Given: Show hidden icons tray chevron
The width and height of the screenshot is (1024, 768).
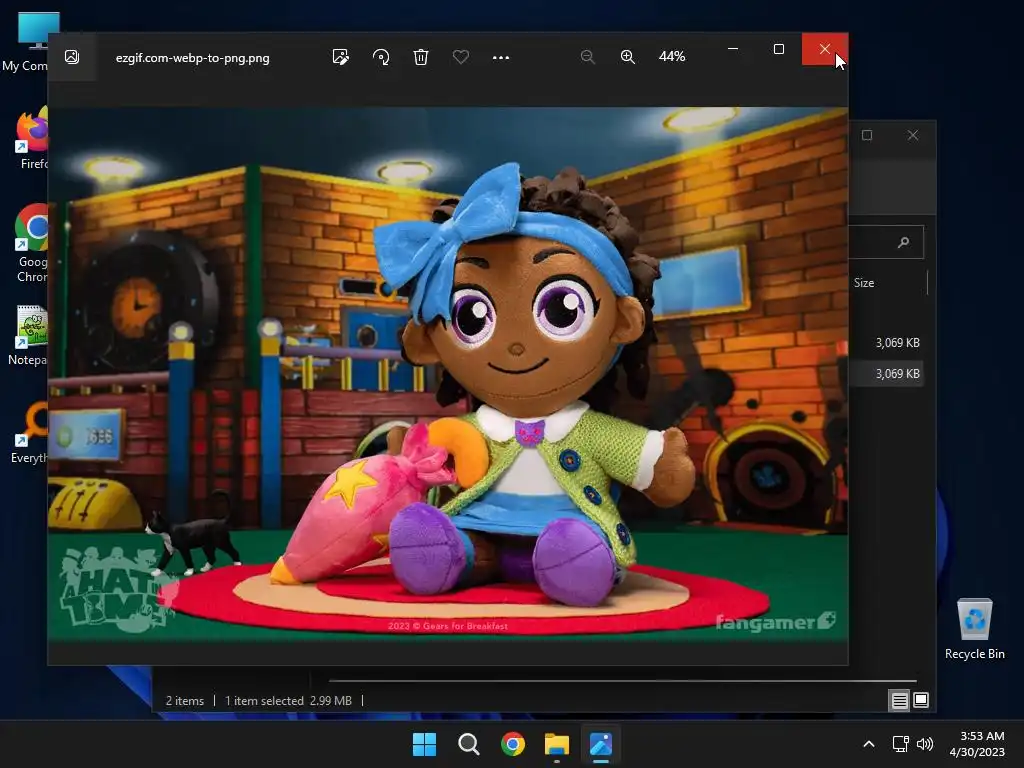Looking at the screenshot, I should (x=869, y=744).
